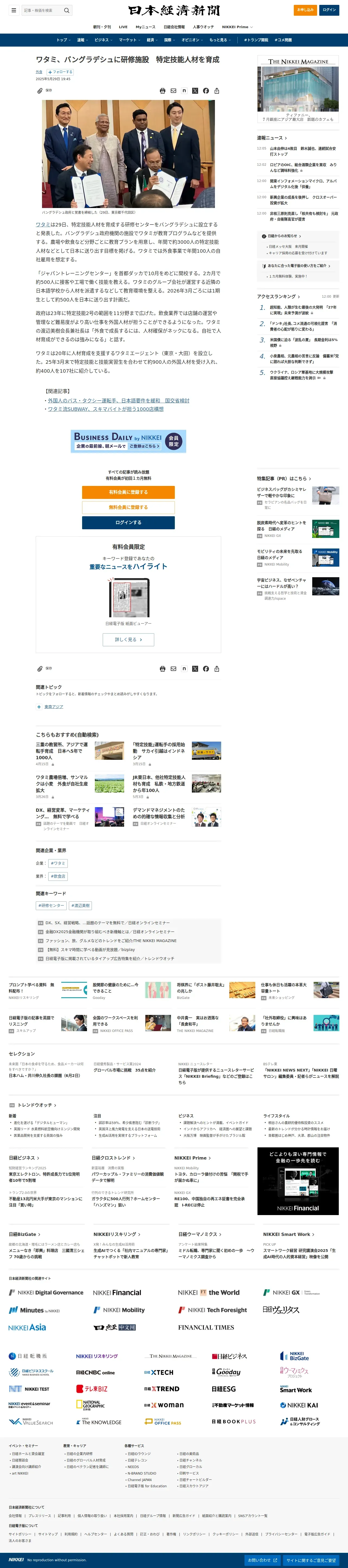348x1568 pixels.
Task: Open 速報ニュース heading link
Action: pos(272,138)
